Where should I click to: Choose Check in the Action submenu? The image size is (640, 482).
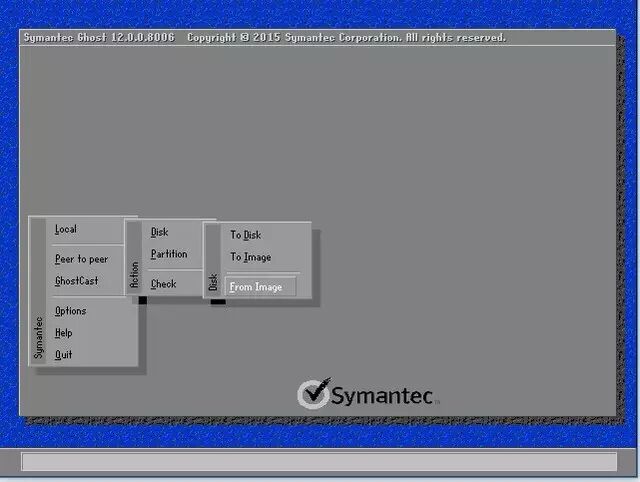(x=163, y=284)
